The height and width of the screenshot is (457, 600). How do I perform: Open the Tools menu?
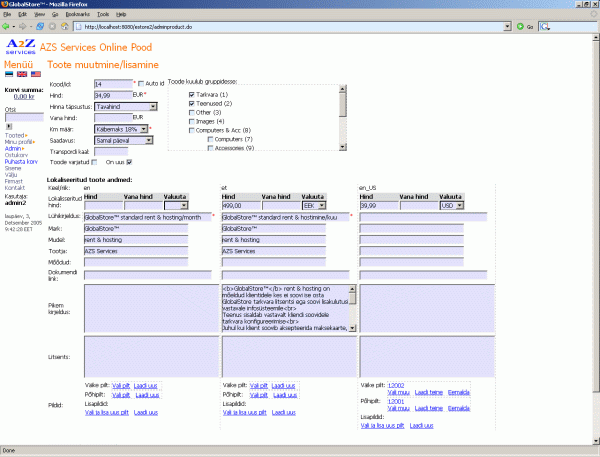(103, 14)
